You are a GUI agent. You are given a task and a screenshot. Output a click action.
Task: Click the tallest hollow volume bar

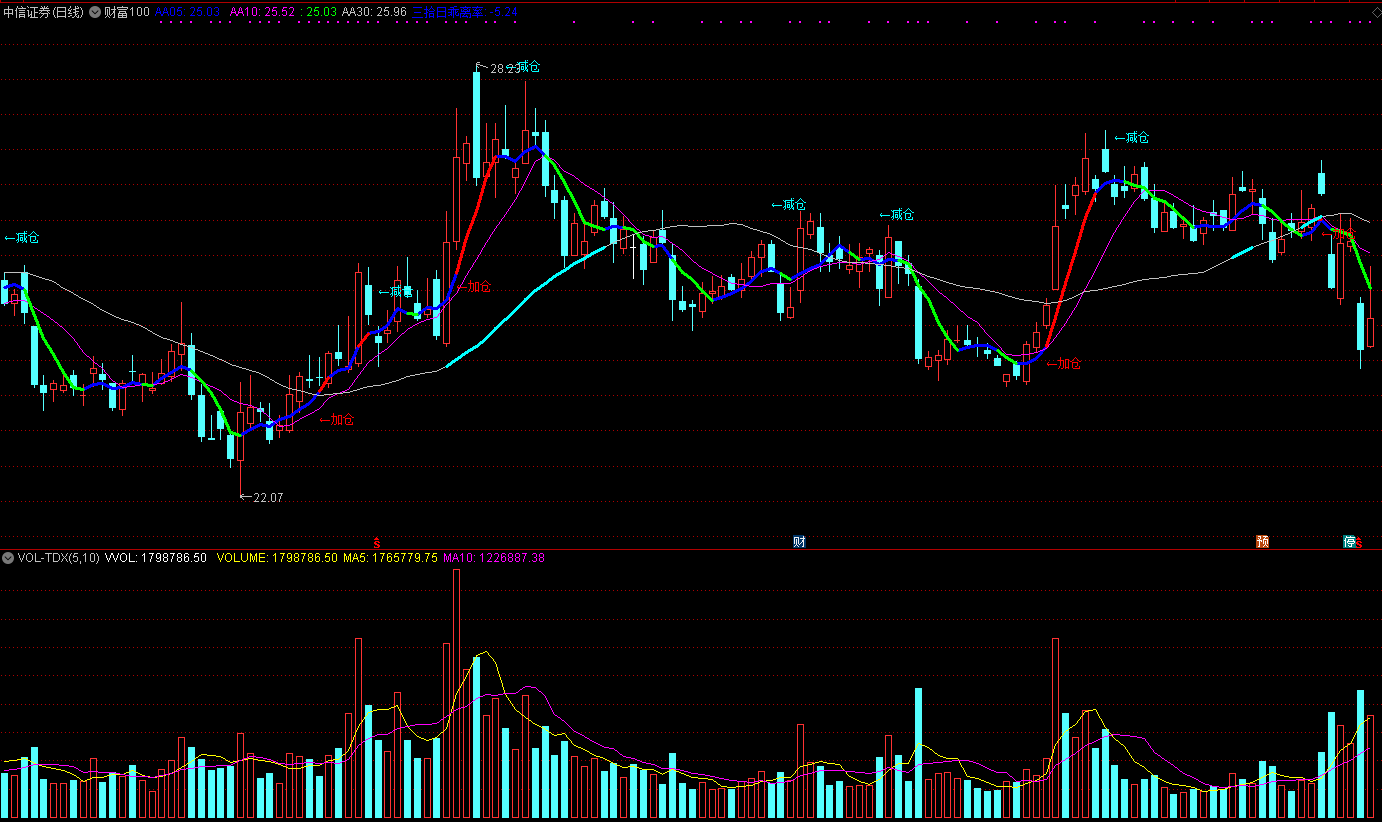pyautogui.click(x=457, y=695)
